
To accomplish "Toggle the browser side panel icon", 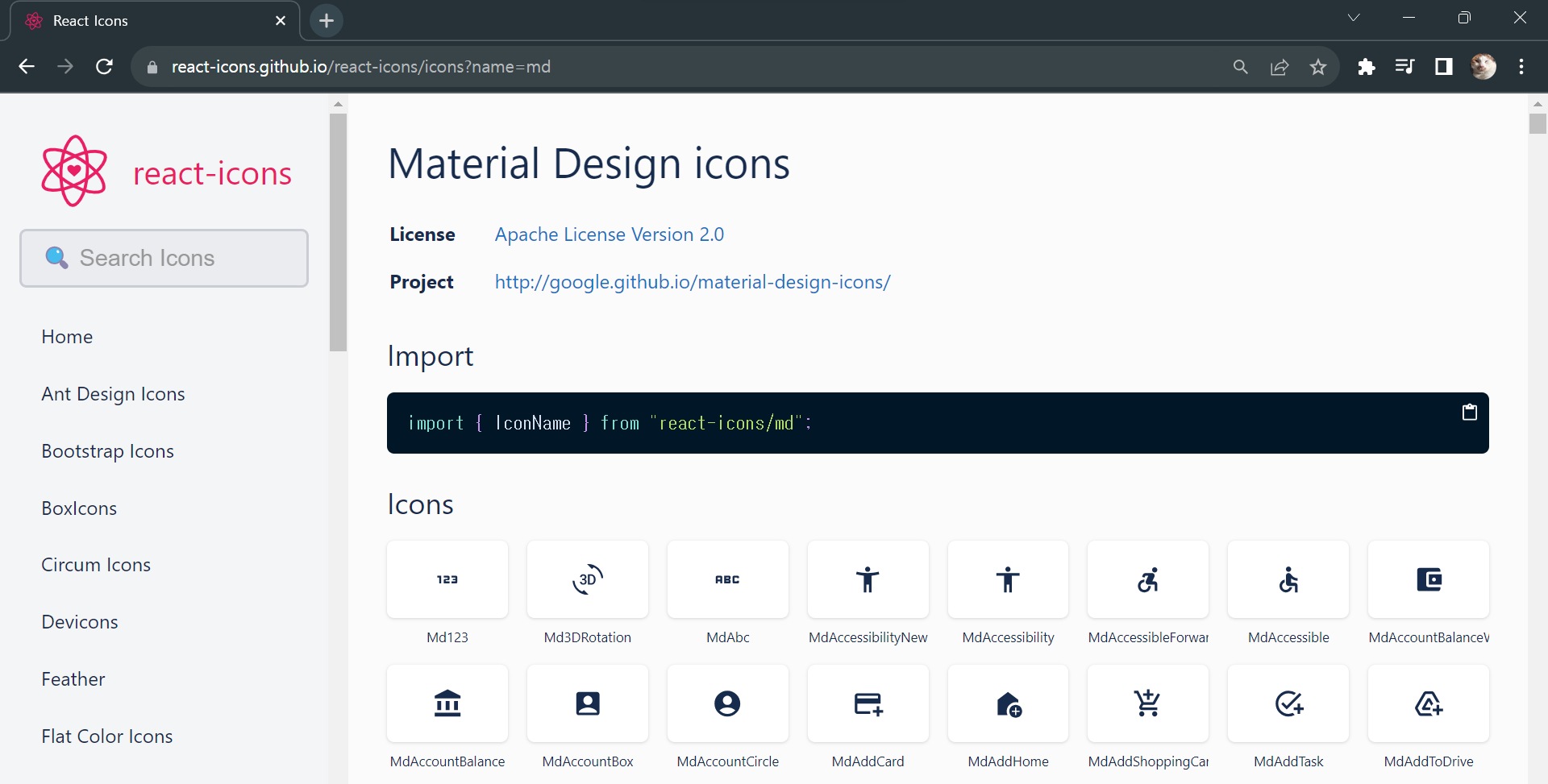I will (x=1444, y=67).
